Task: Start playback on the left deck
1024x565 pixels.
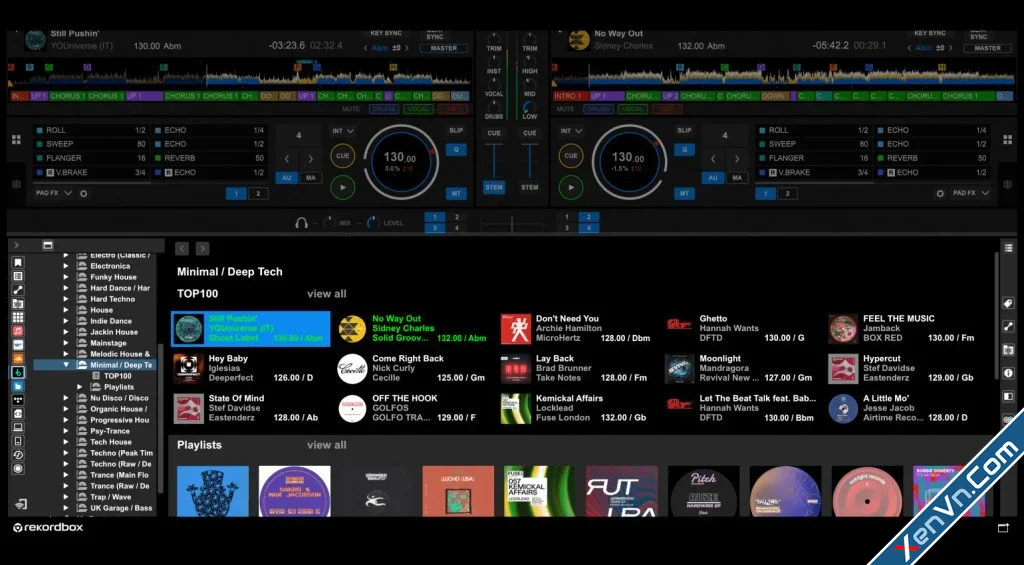Action: tap(342, 187)
